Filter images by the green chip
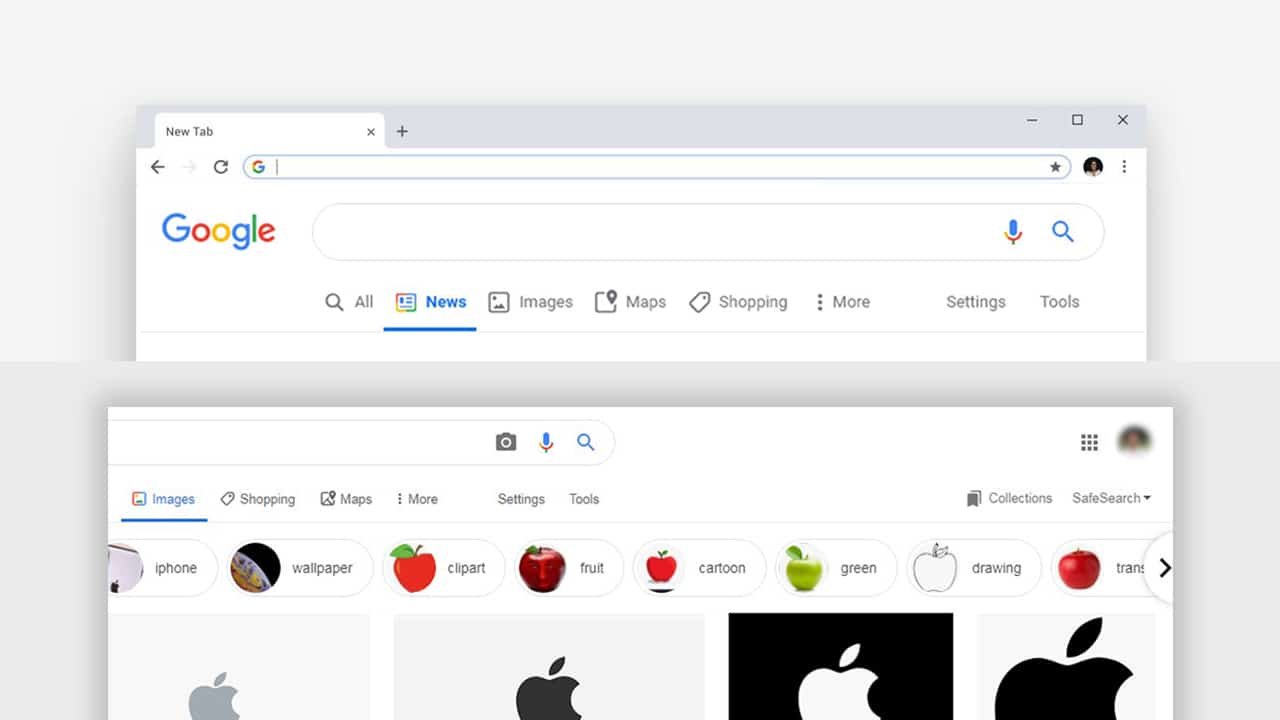 tap(836, 568)
